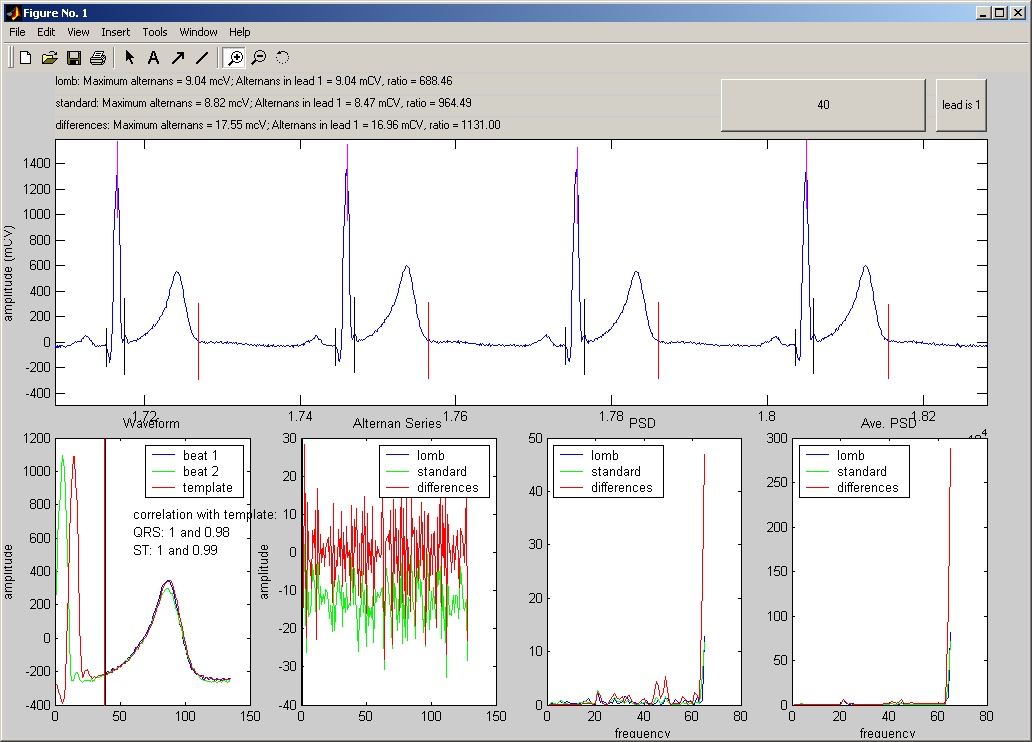Open the Help menu
This screenshot has width=1032, height=742.
[240, 32]
